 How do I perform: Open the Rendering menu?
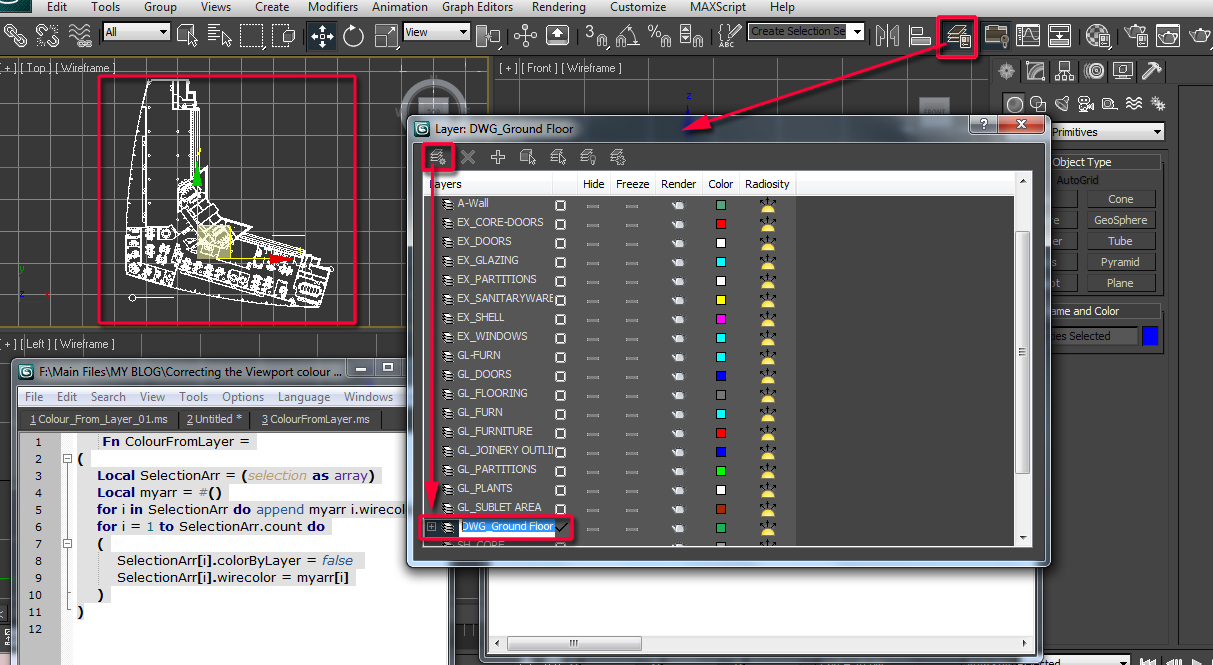(559, 7)
